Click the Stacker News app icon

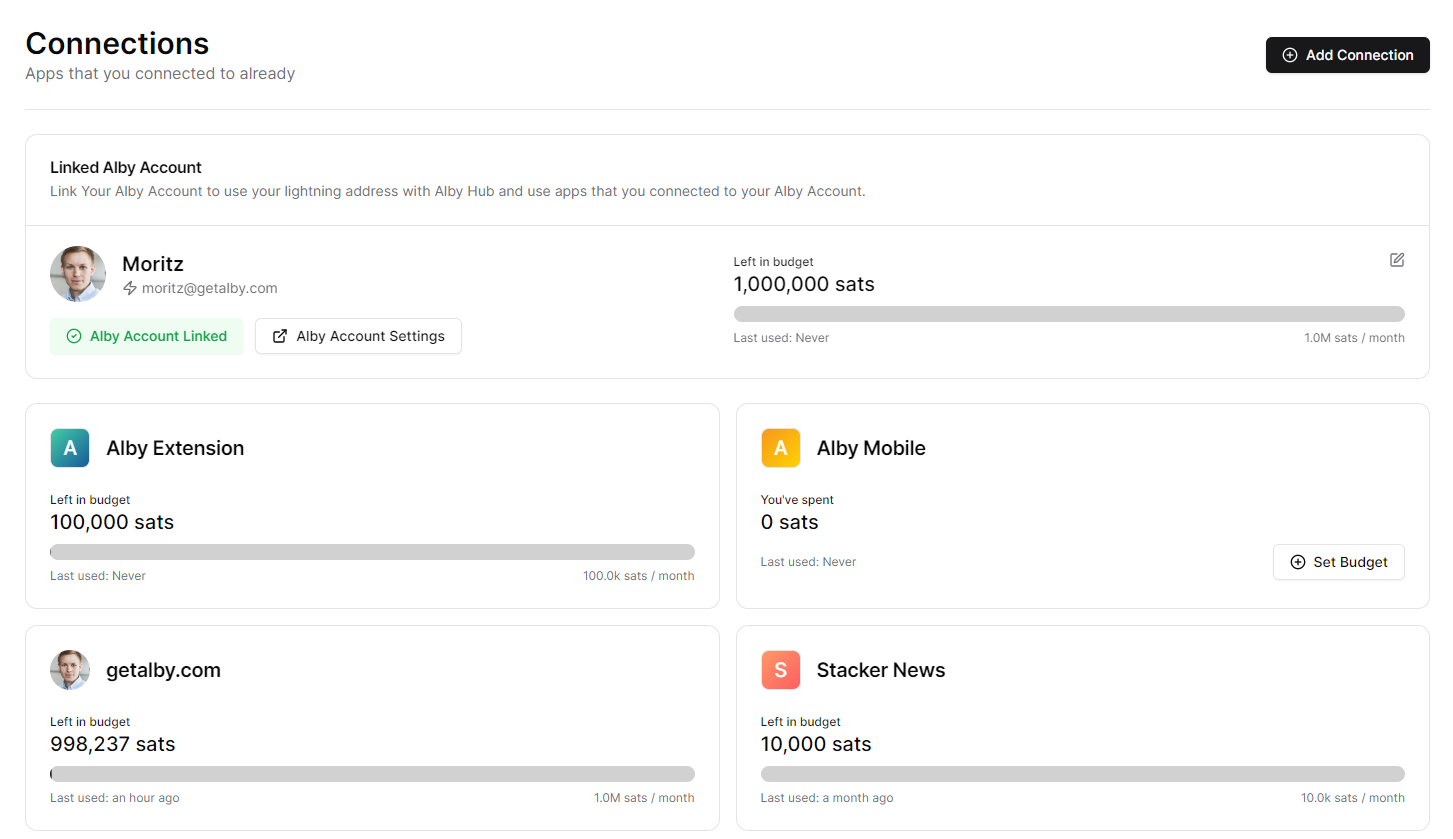tap(781, 670)
